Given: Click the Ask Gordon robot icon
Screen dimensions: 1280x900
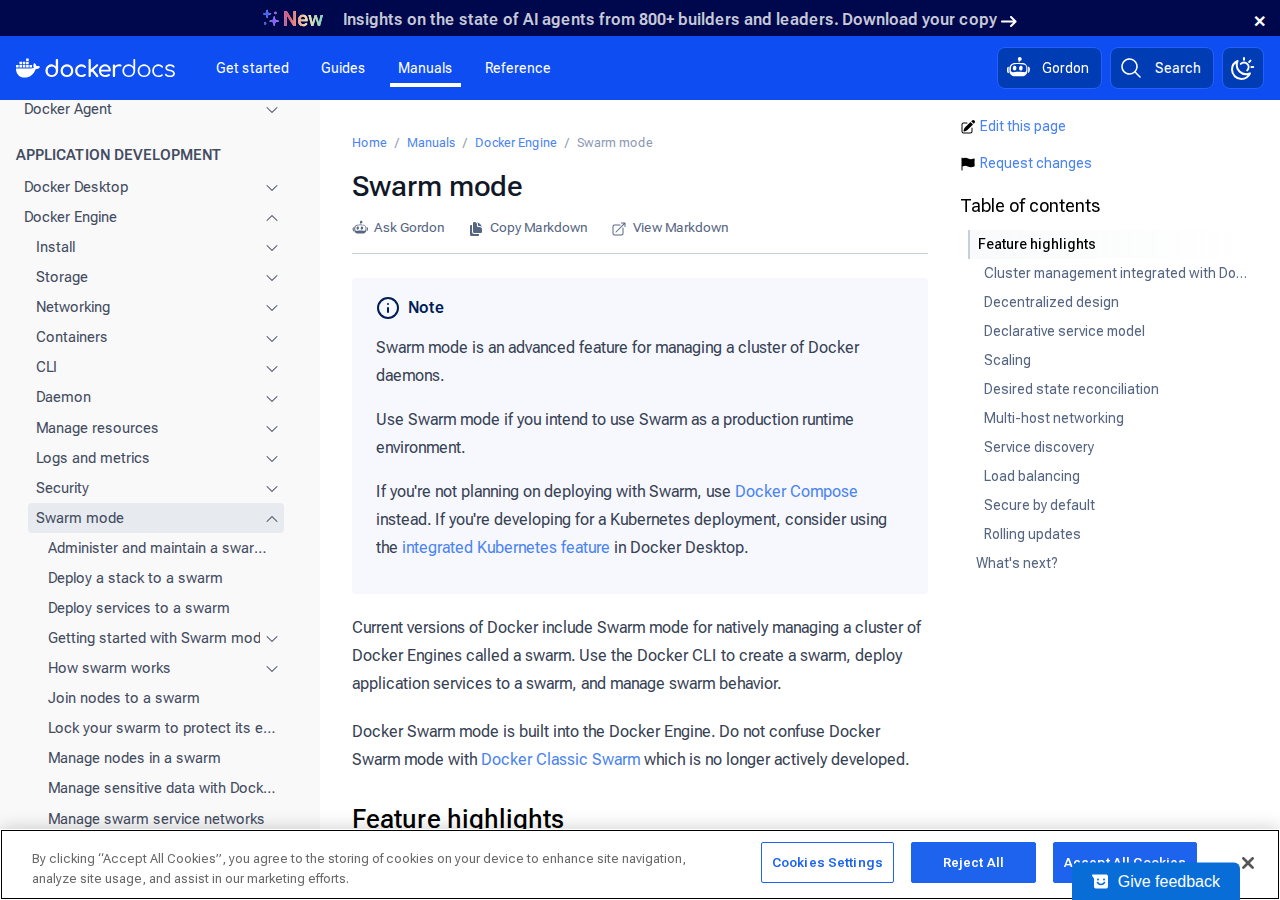Looking at the screenshot, I should click(360, 228).
